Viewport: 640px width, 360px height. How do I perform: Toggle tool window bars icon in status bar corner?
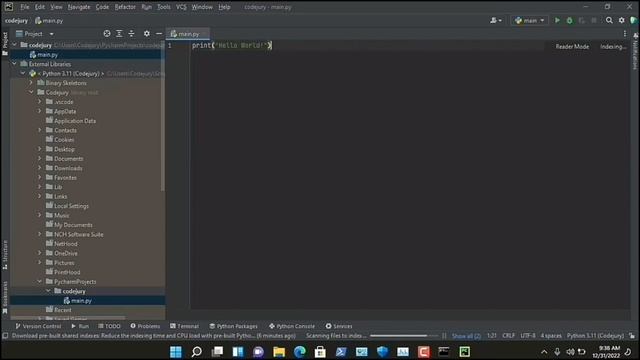5,336
